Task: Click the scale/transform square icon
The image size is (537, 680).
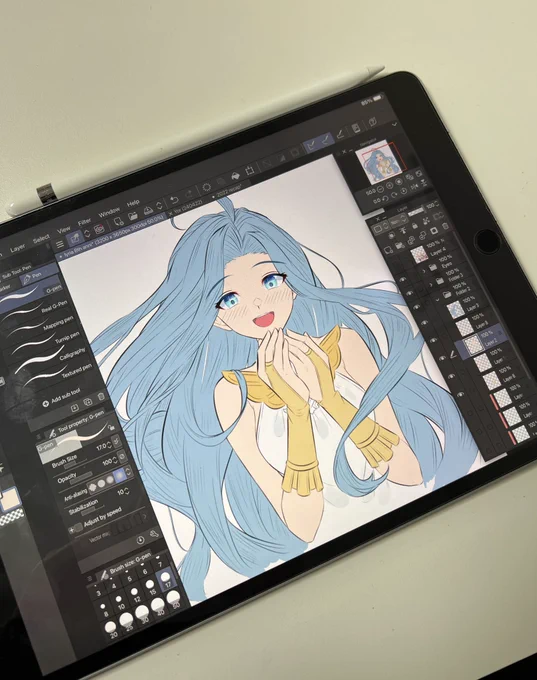Action: point(250,170)
